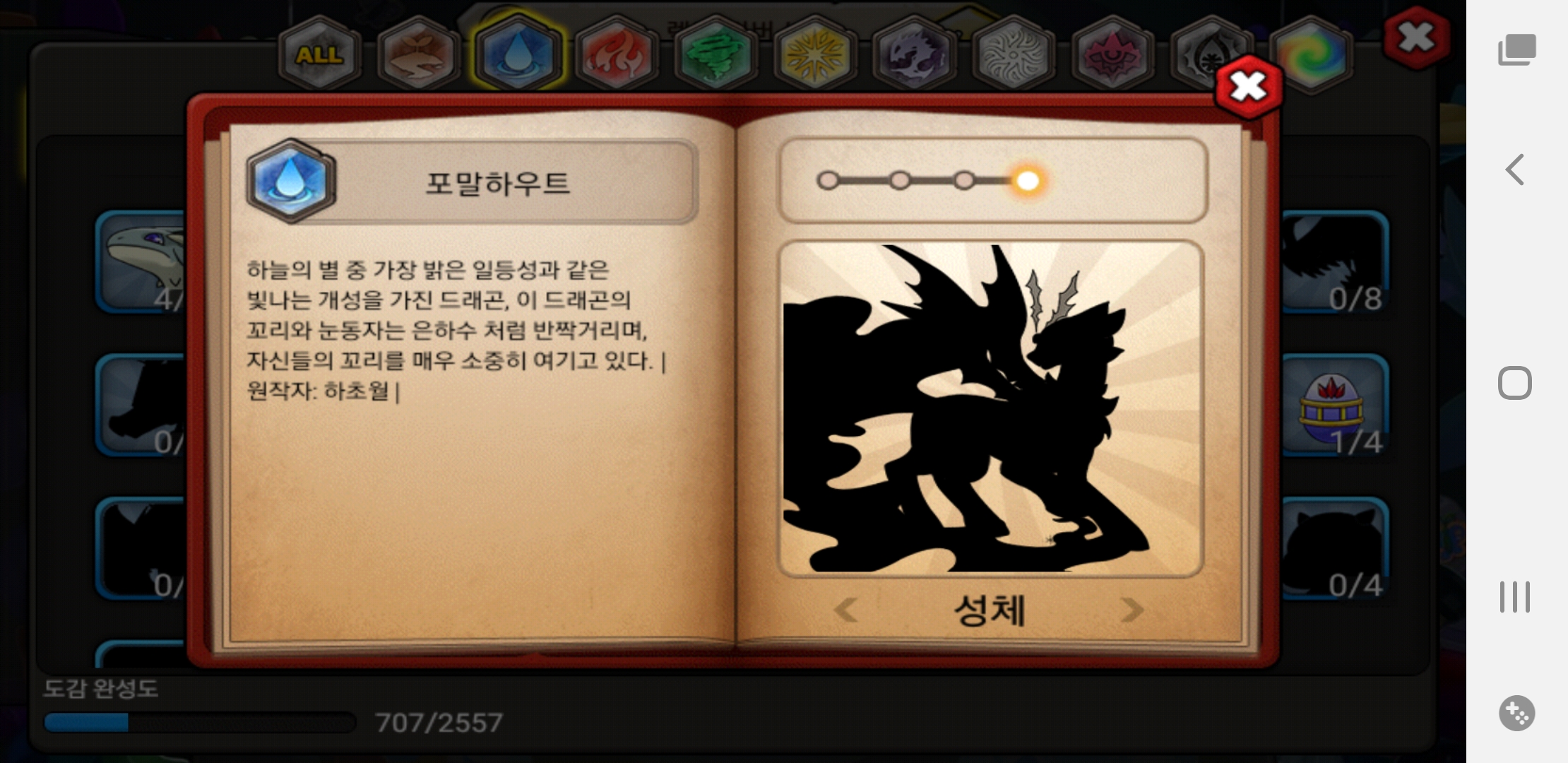Image resolution: width=1568 pixels, height=763 pixels.
Task: Select the fire element filter icon
Action: coord(617,54)
